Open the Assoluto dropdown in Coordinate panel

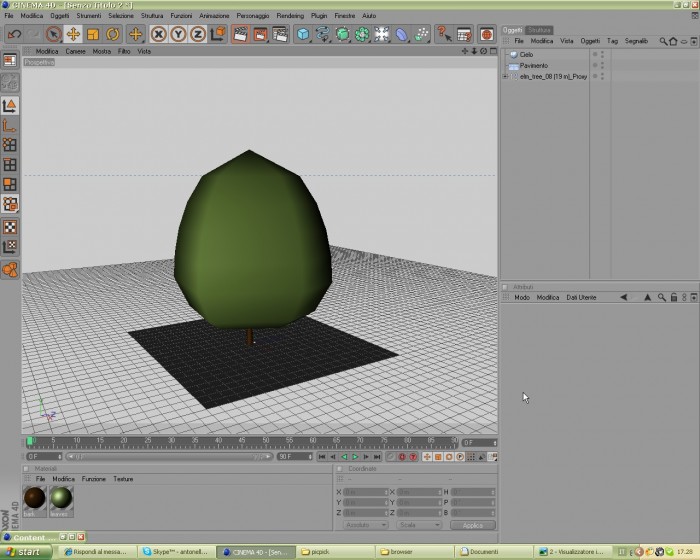(x=365, y=525)
